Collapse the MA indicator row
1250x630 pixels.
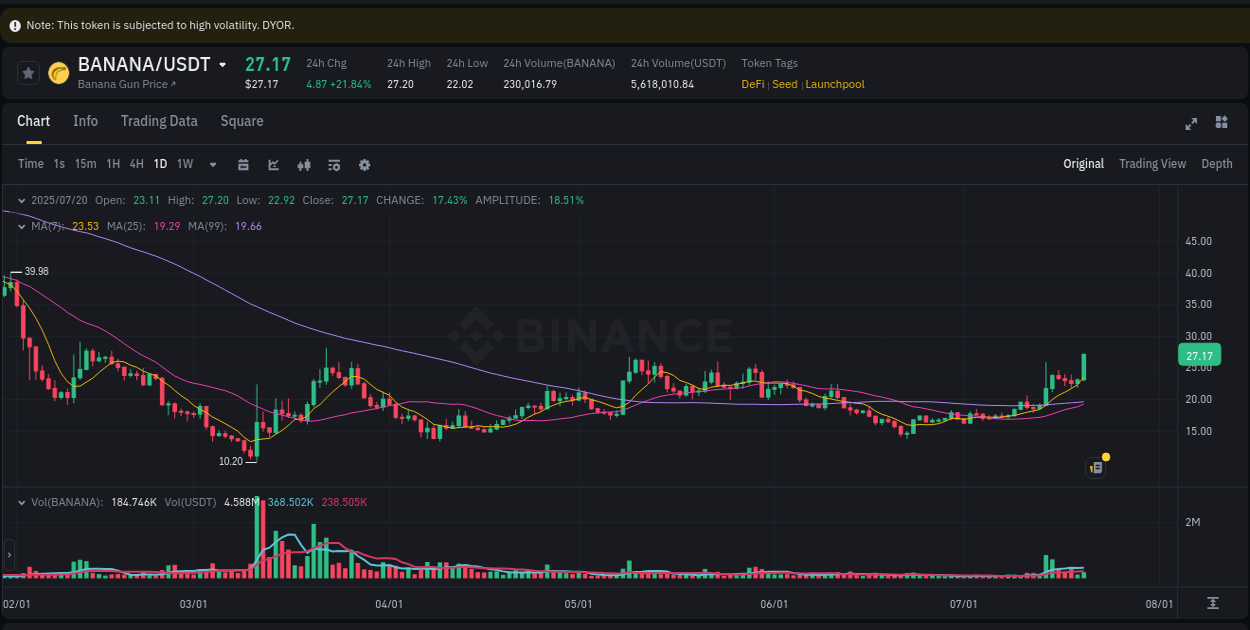[x=21, y=226]
